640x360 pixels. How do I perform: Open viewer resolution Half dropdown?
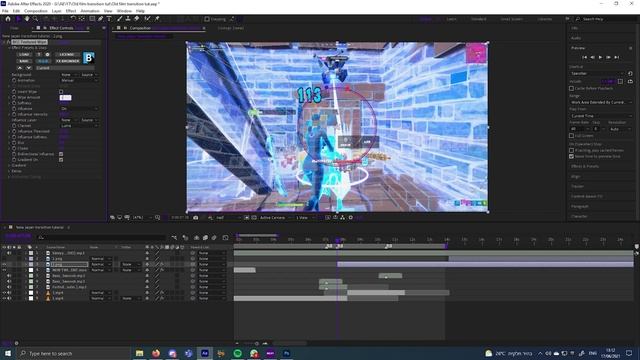pyautogui.click(x=227, y=218)
